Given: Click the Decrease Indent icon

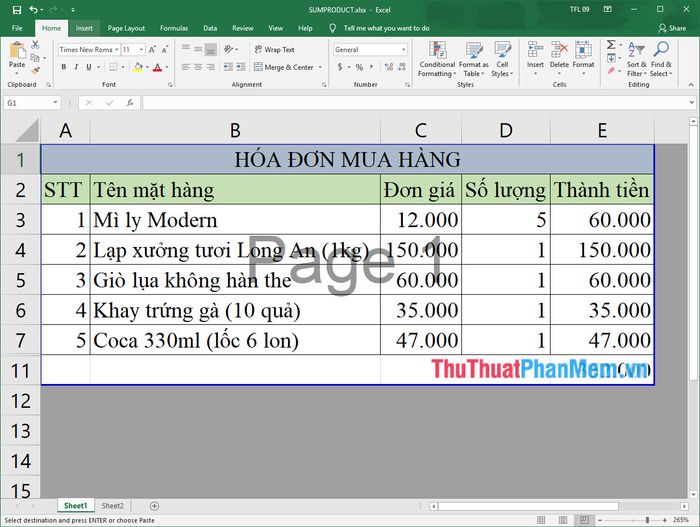Looking at the screenshot, I should (228, 67).
